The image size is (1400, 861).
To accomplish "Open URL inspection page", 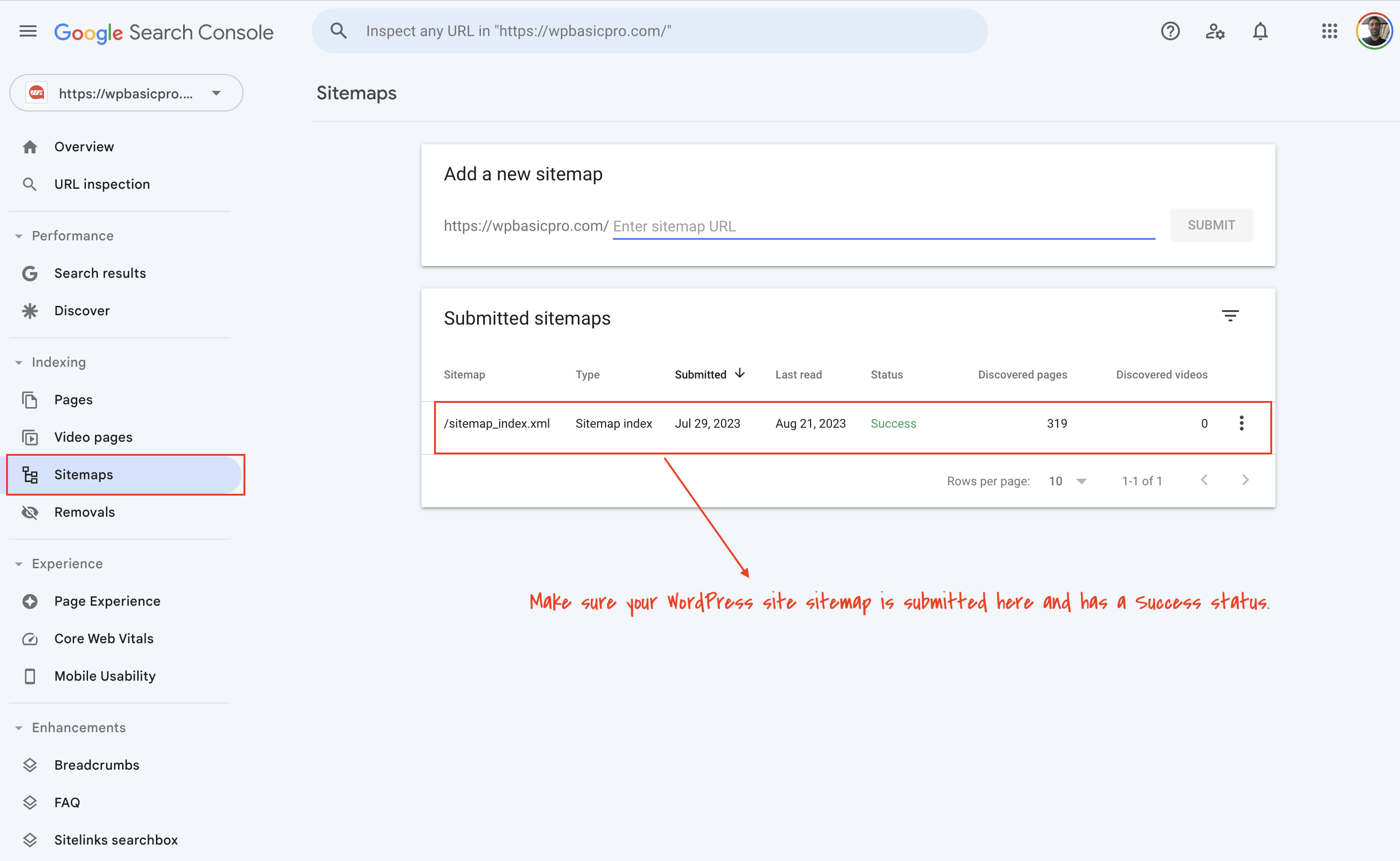I will click(103, 185).
